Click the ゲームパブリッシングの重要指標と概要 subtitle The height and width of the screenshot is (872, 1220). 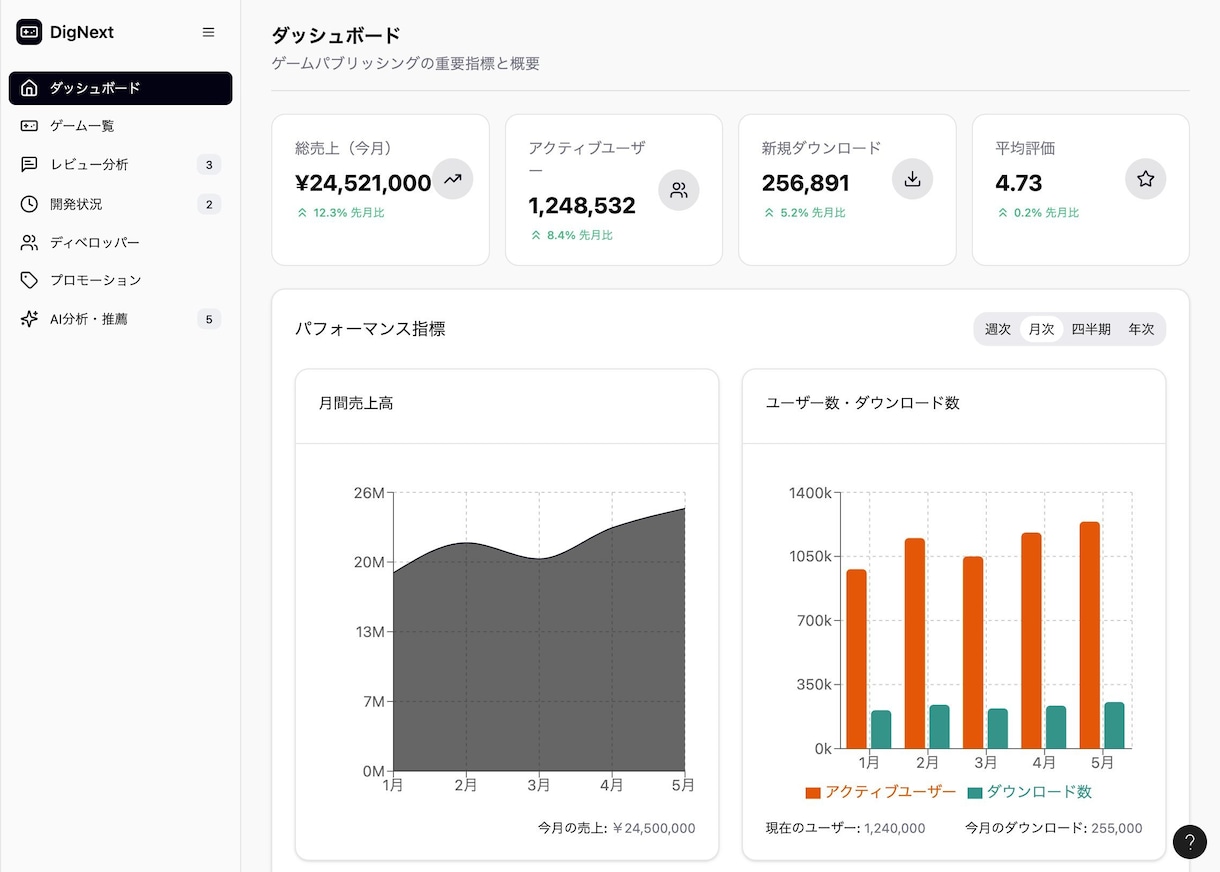click(x=406, y=63)
